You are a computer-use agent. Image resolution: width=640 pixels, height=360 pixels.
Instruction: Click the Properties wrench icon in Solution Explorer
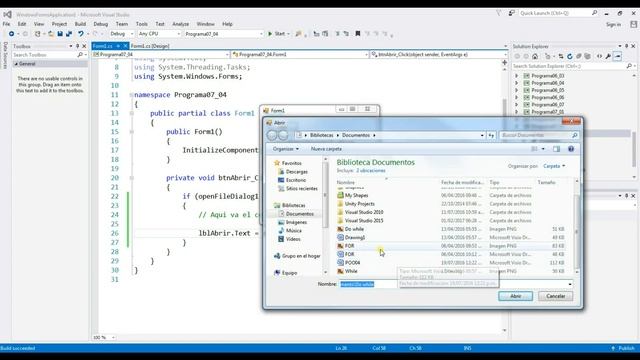(x=608, y=56)
